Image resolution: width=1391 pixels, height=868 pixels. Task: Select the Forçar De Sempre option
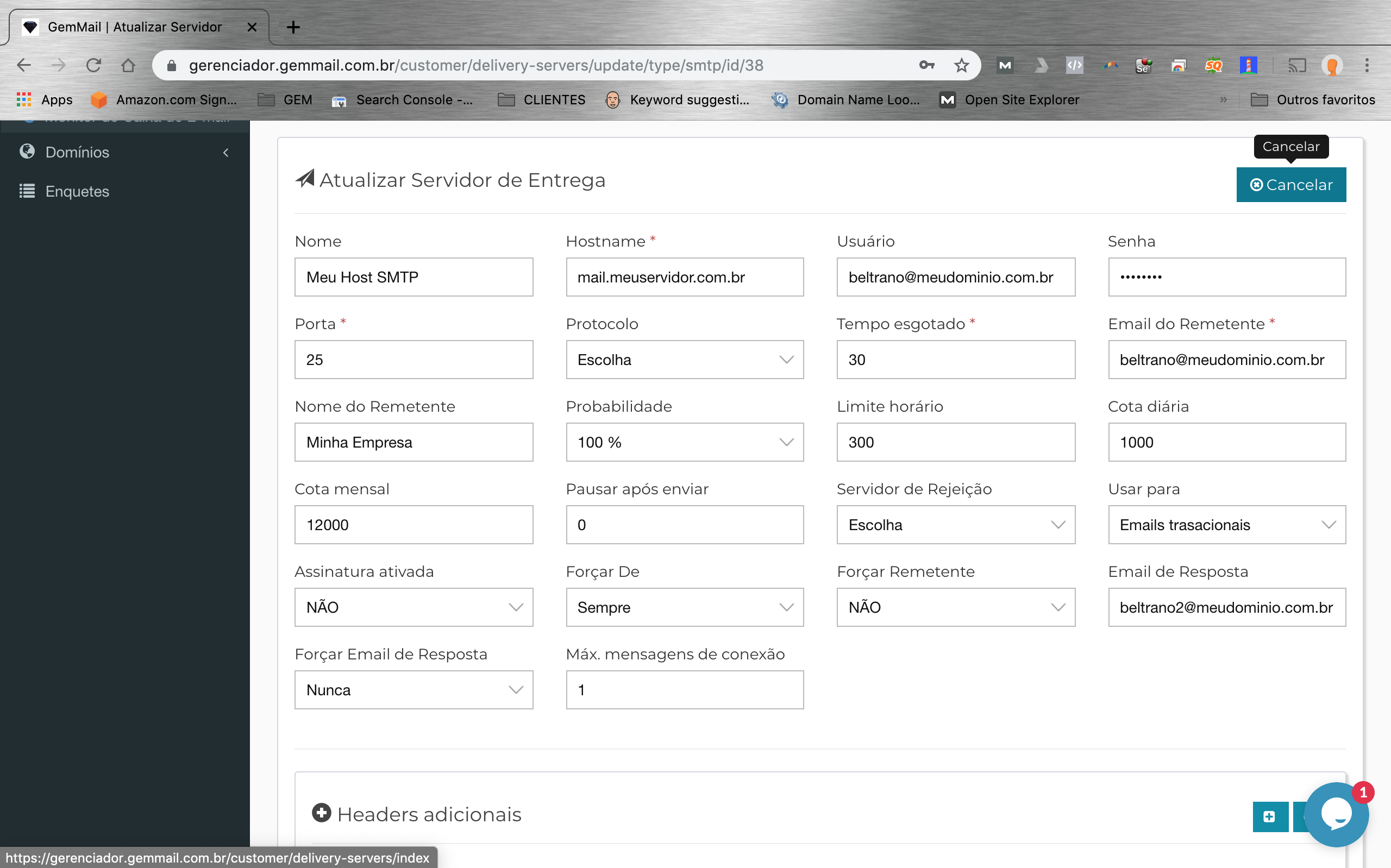[x=684, y=607]
